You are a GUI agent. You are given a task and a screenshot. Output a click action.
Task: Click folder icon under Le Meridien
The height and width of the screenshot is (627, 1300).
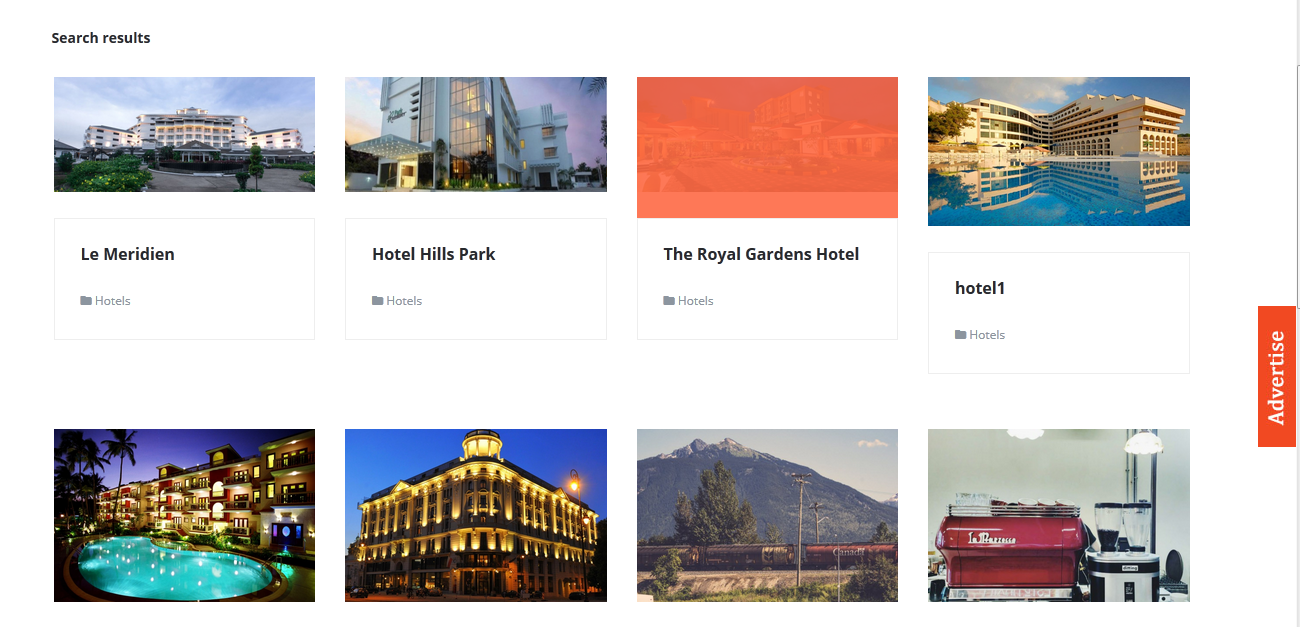click(86, 301)
